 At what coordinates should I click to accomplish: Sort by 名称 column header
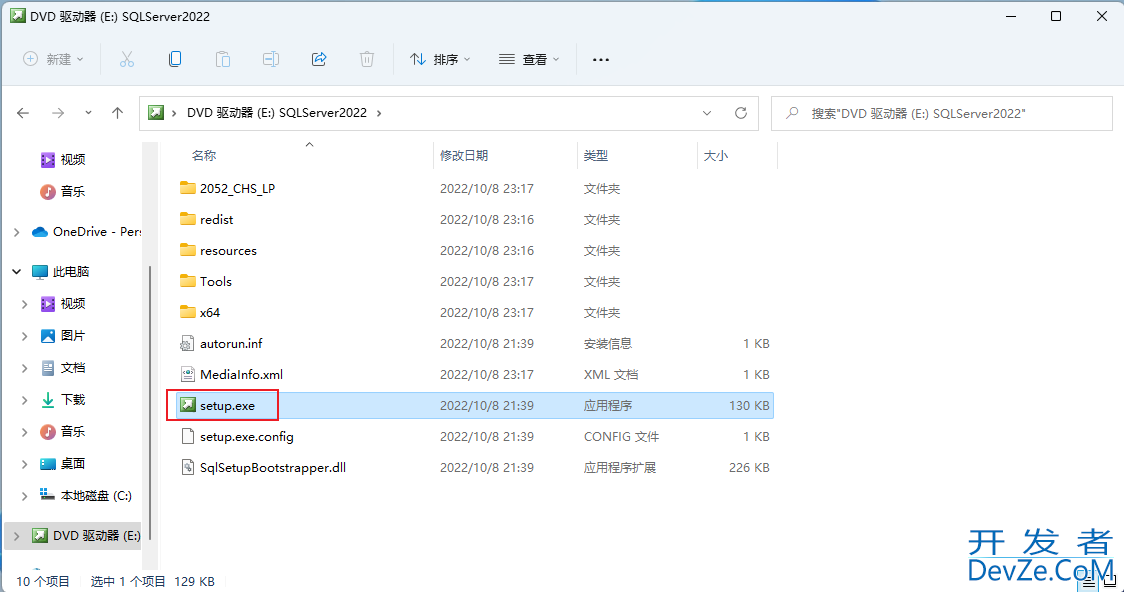(204, 156)
